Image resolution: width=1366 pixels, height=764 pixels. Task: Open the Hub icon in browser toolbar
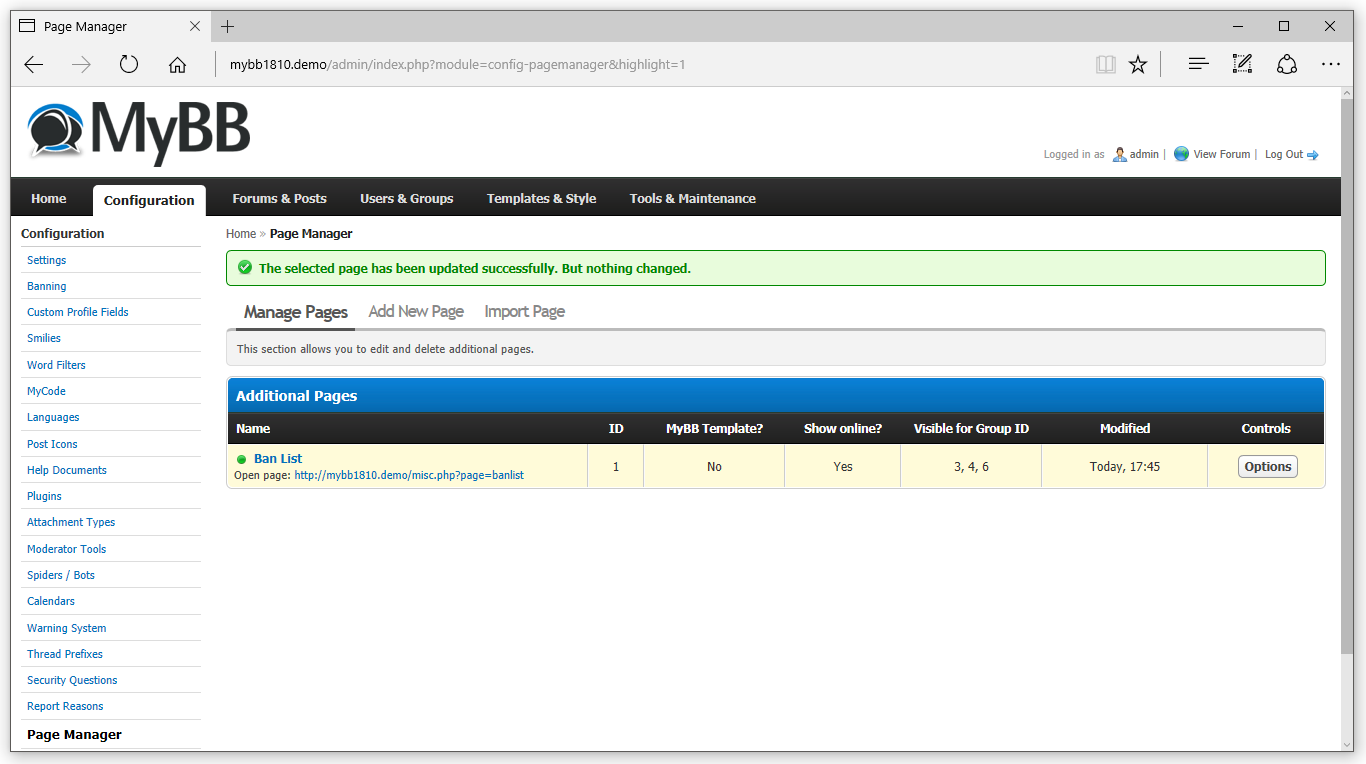(x=1198, y=65)
